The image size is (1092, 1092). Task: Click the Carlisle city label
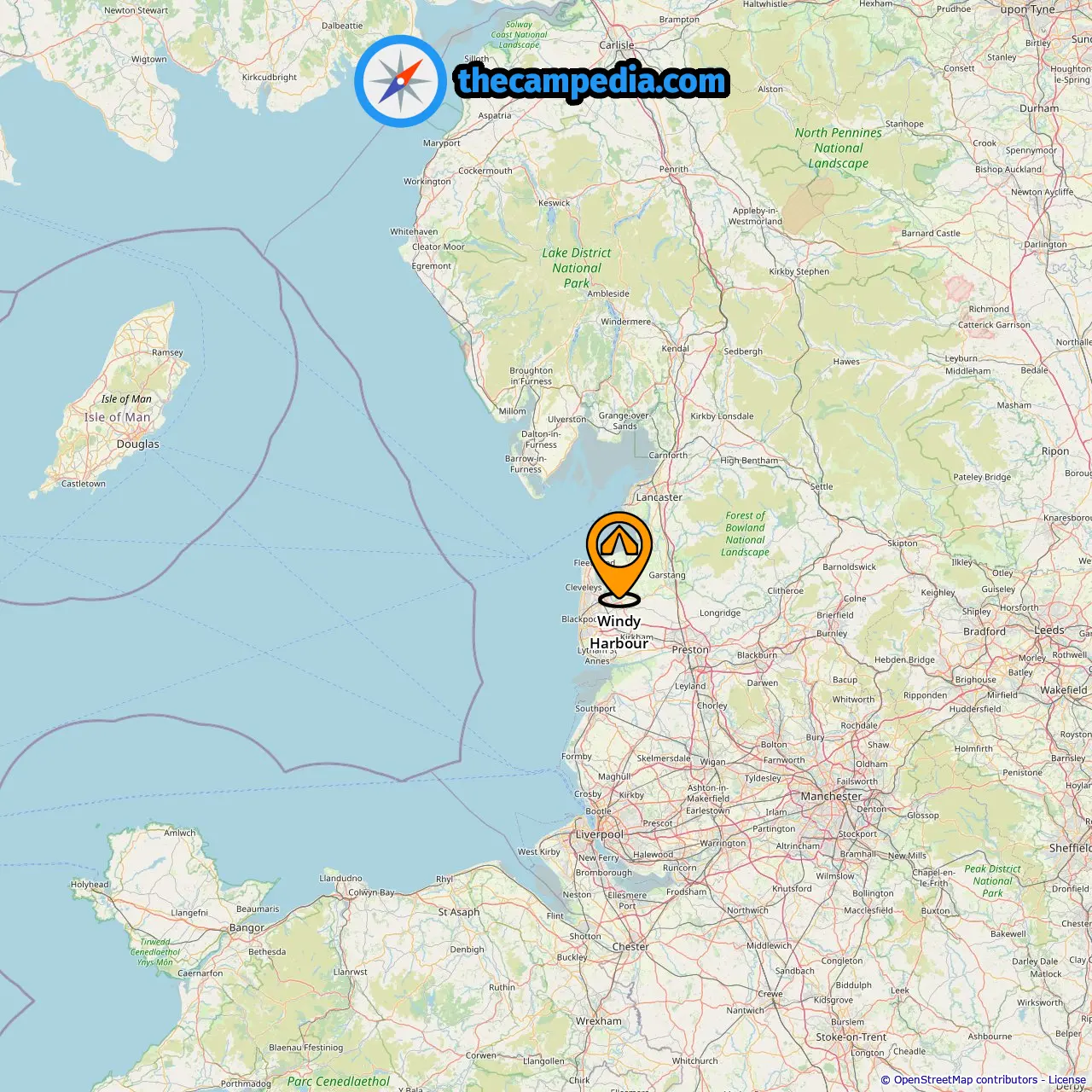point(617,45)
